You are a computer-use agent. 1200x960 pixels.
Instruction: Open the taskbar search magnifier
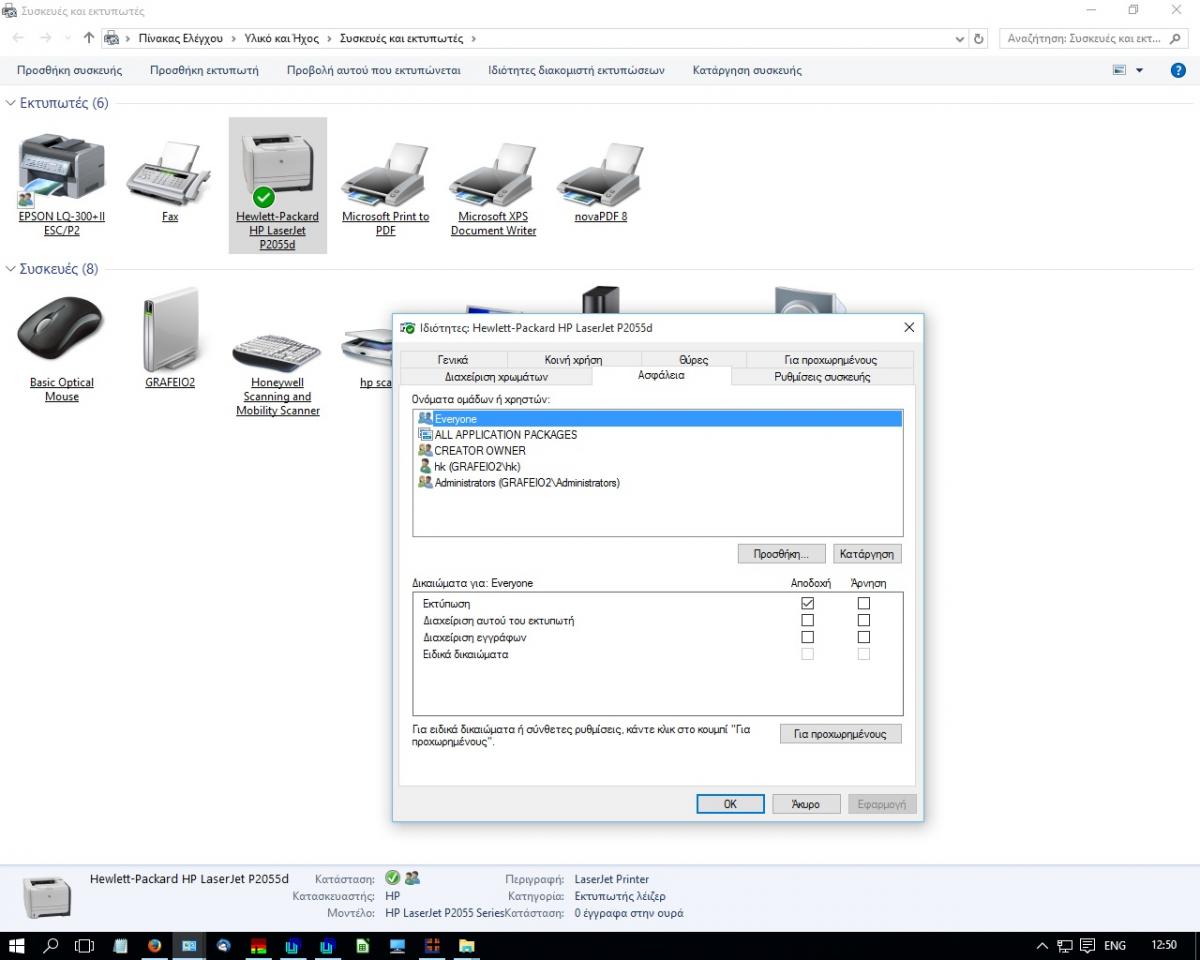coord(51,945)
